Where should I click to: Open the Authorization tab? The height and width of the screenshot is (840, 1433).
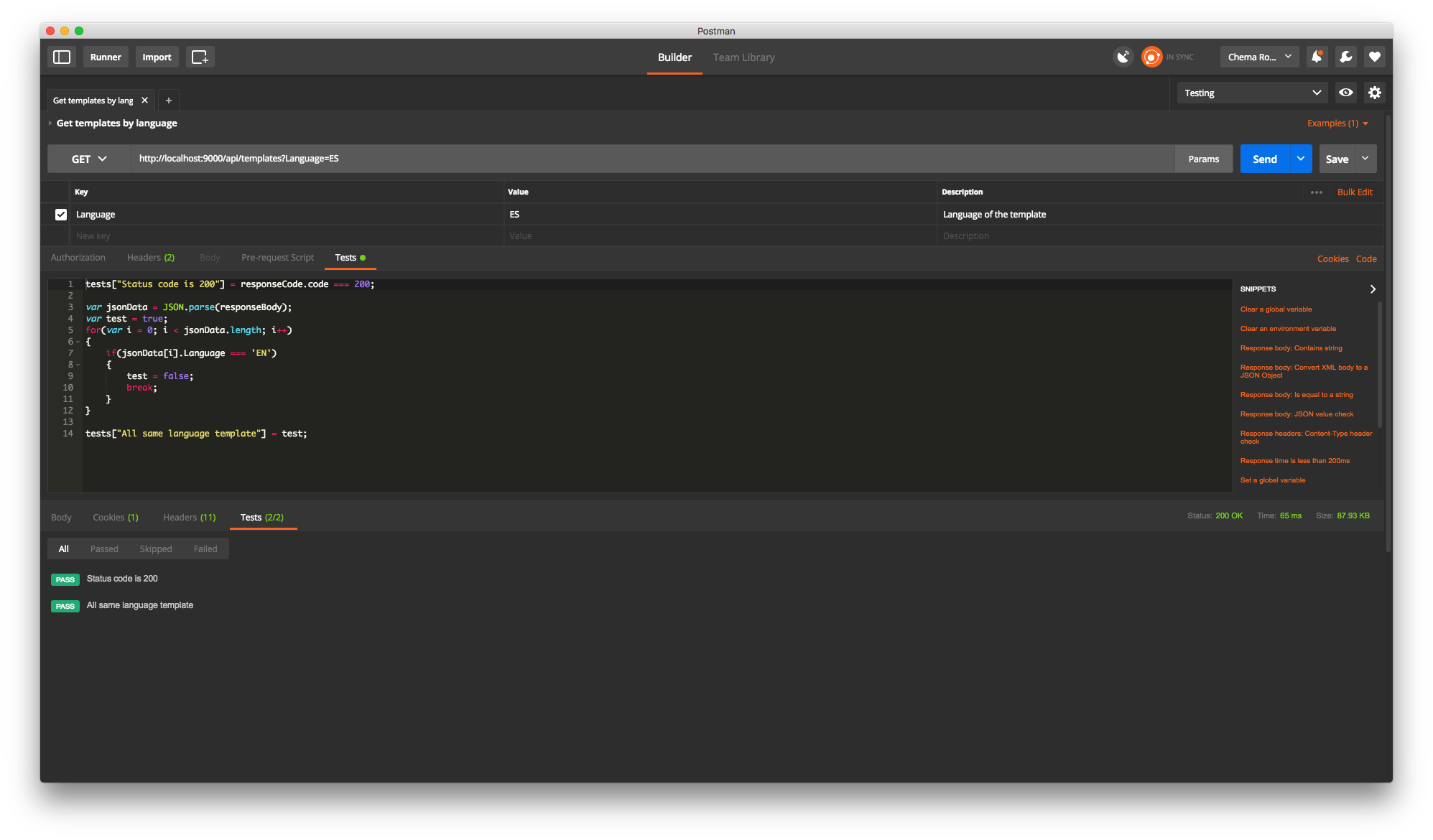click(78, 258)
